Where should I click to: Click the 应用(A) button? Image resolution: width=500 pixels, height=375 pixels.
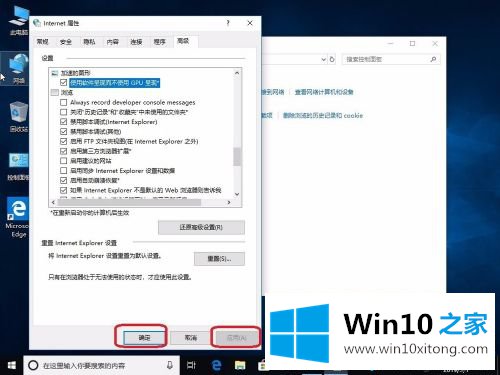pyautogui.click(x=236, y=338)
